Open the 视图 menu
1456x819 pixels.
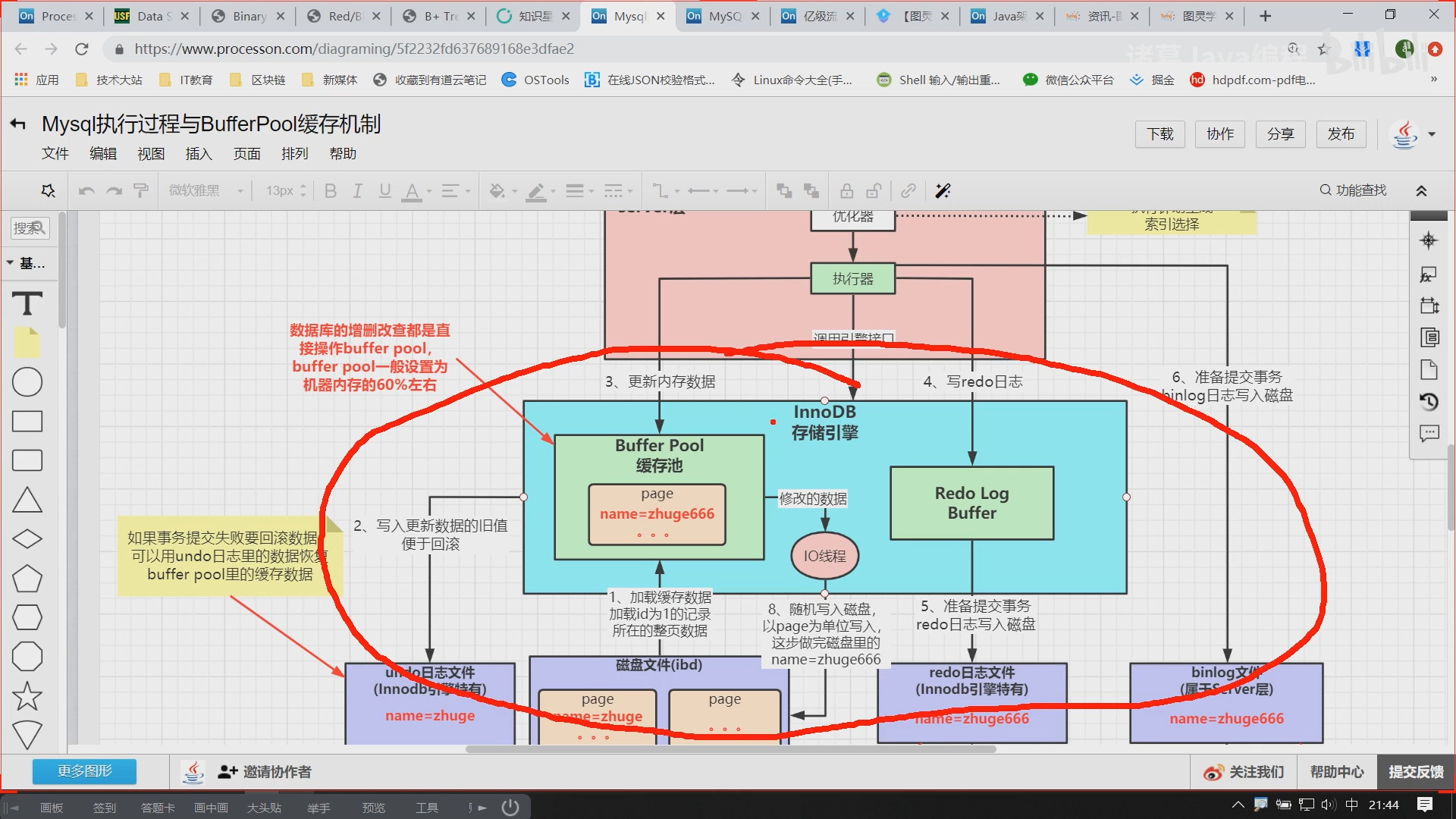pos(151,154)
